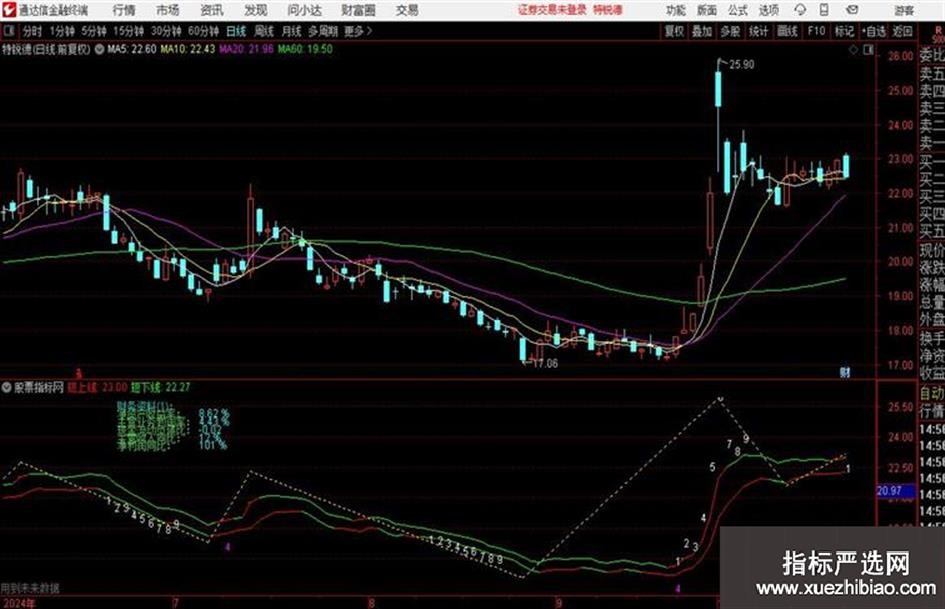Toggle the panel layout icon beside 分时
Viewport: 945px width, 609px height.
point(9,31)
